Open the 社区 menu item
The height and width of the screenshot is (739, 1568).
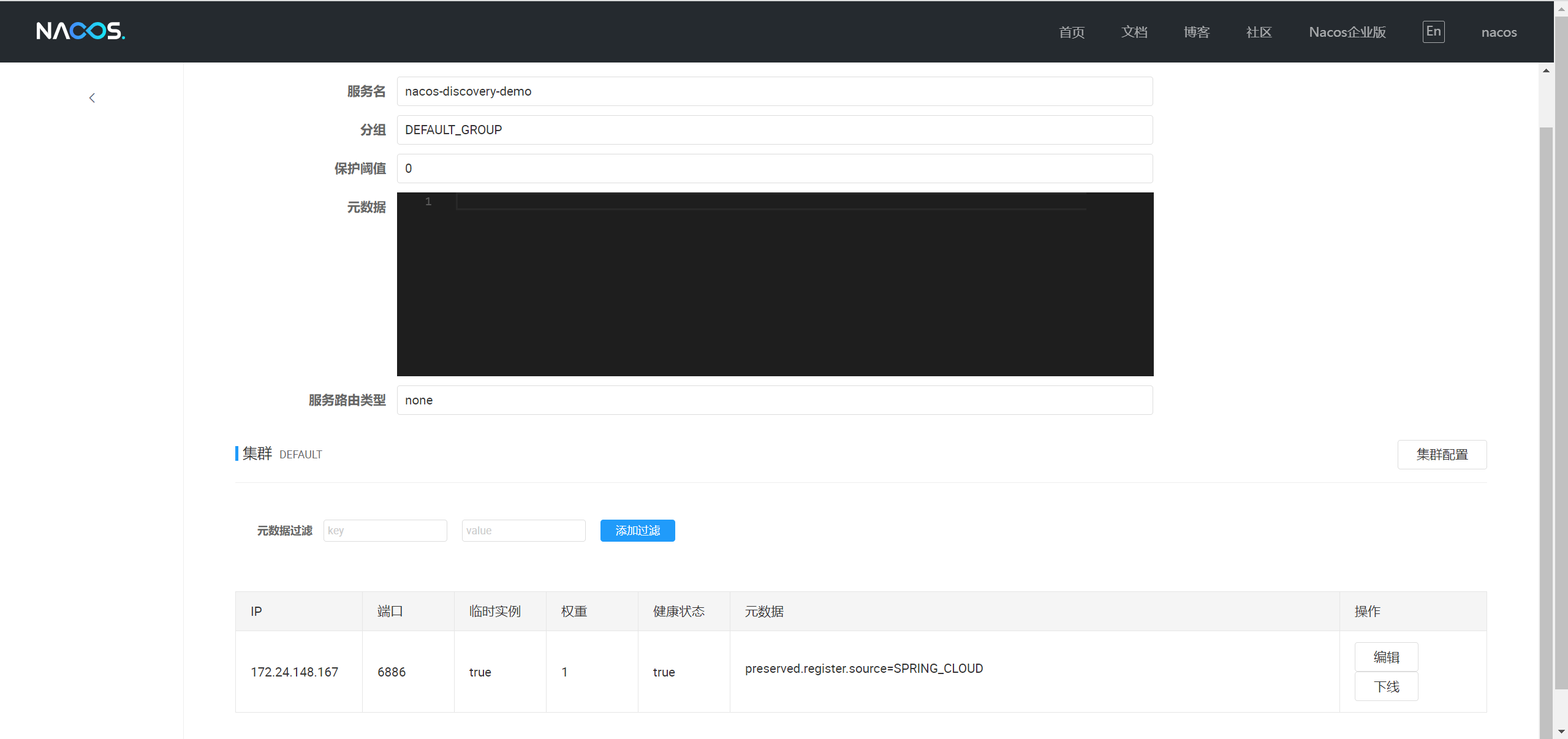1259,32
